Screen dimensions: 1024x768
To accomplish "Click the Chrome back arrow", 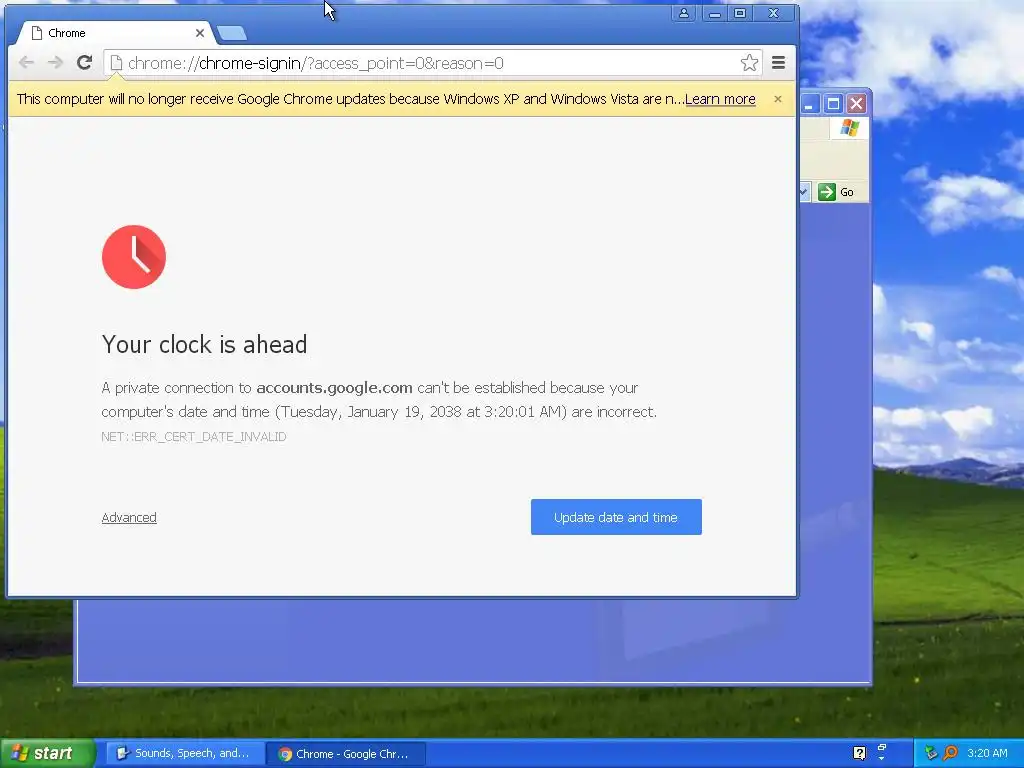I will [x=26, y=63].
